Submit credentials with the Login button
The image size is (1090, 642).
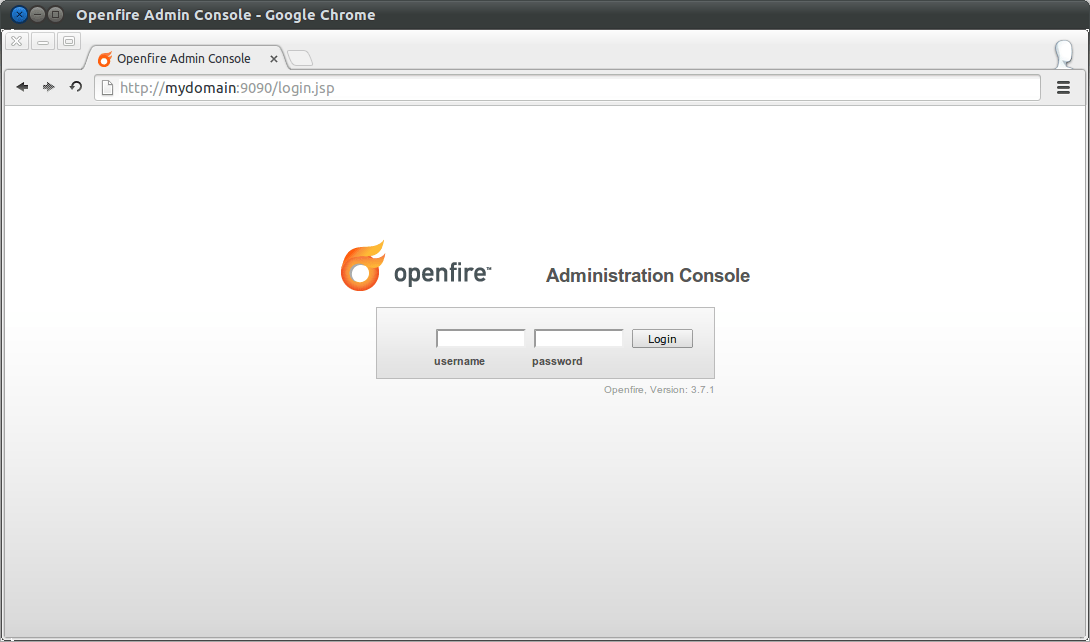662,338
